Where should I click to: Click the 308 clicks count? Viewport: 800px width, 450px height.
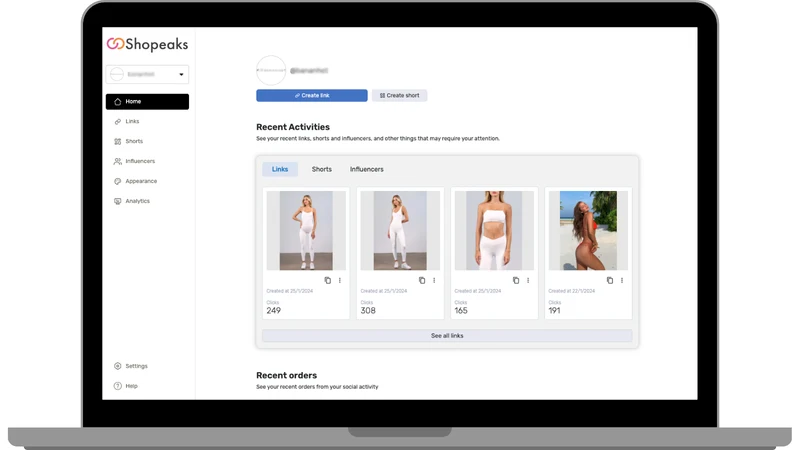(368, 311)
